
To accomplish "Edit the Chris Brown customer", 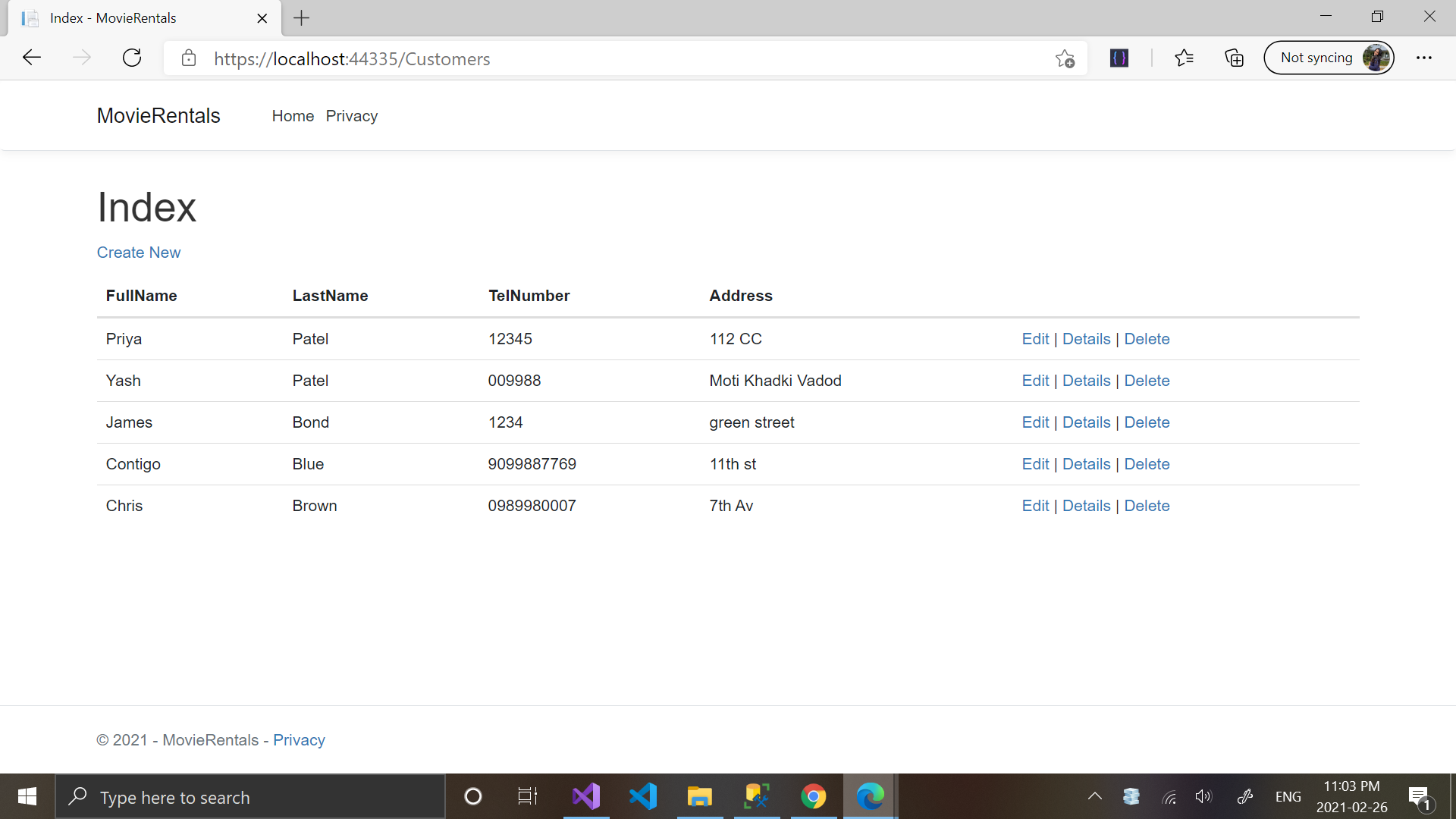I will [x=1035, y=506].
